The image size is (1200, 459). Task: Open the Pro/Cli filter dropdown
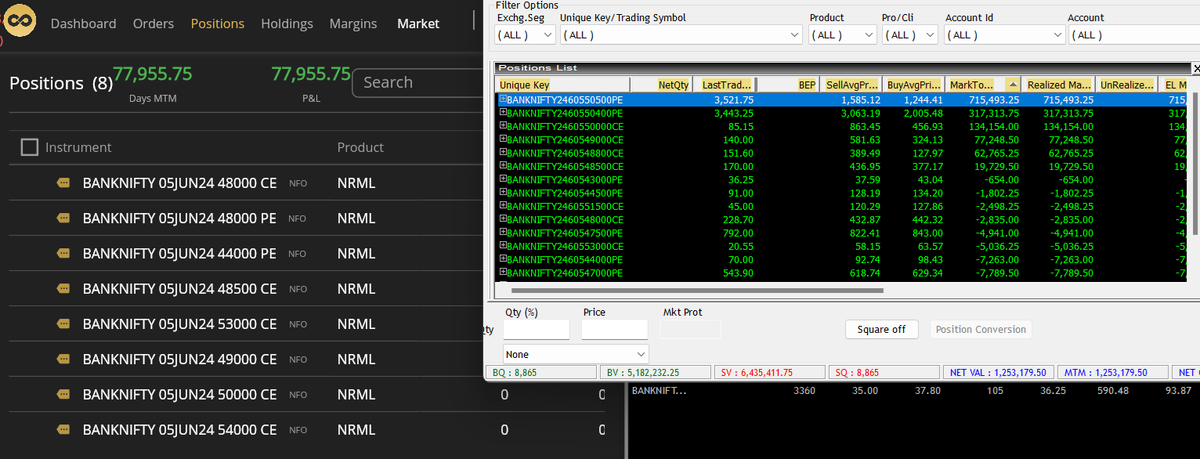[x=910, y=35]
